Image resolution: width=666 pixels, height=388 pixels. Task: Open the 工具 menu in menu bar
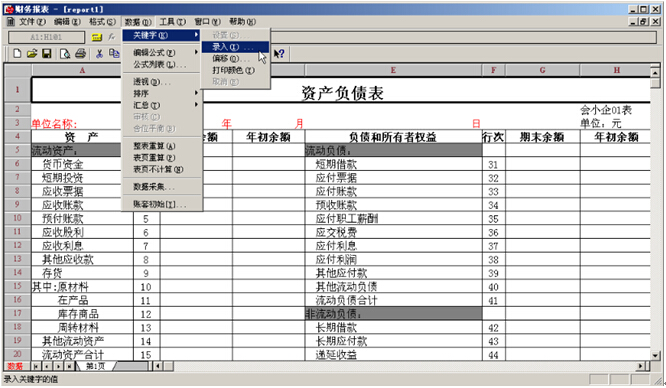tap(172, 22)
